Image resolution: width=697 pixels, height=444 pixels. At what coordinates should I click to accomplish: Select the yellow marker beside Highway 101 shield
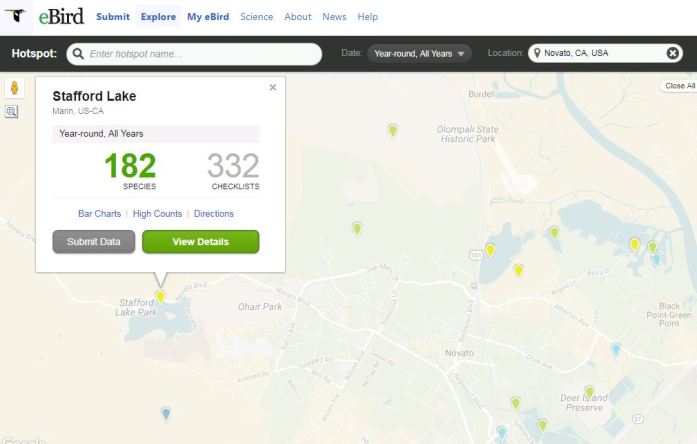[x=490, y=250]
